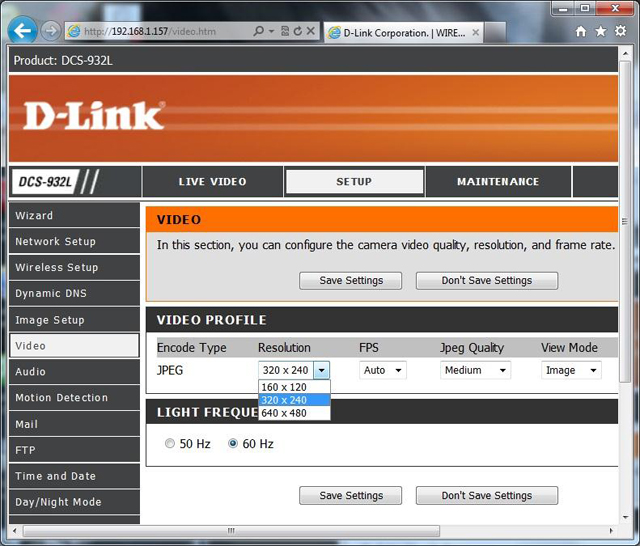Viewport: 640px width, 546px height.
Task: Open the browser Tools gear icon
Action: pos(620,31)
